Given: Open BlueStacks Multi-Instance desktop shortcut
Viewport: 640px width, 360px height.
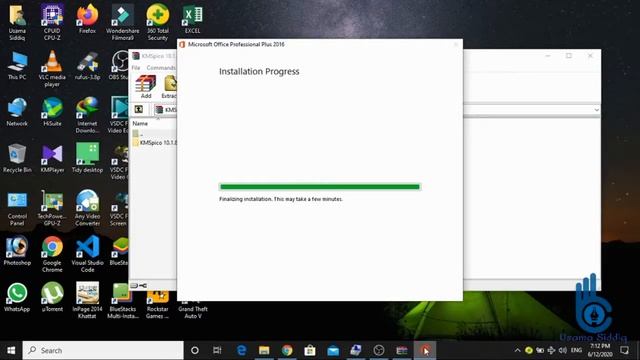Looking at the screenshot, I should (122, 301).
